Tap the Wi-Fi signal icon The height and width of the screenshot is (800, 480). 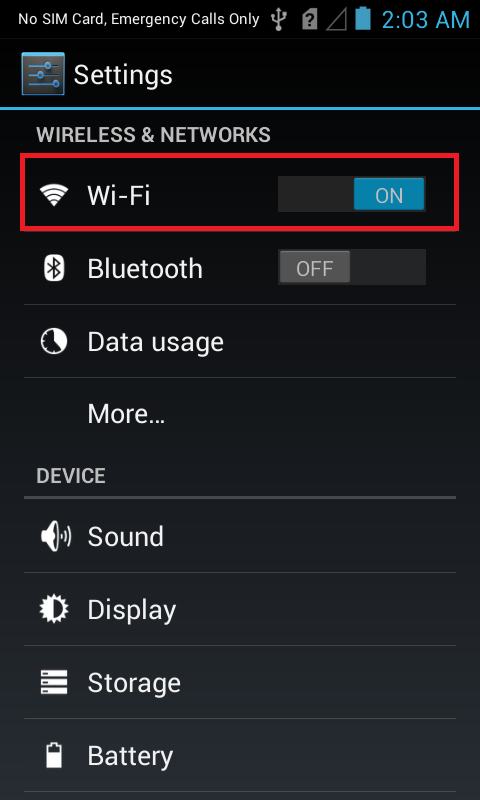pyautogui.click(x=54, y=195)
